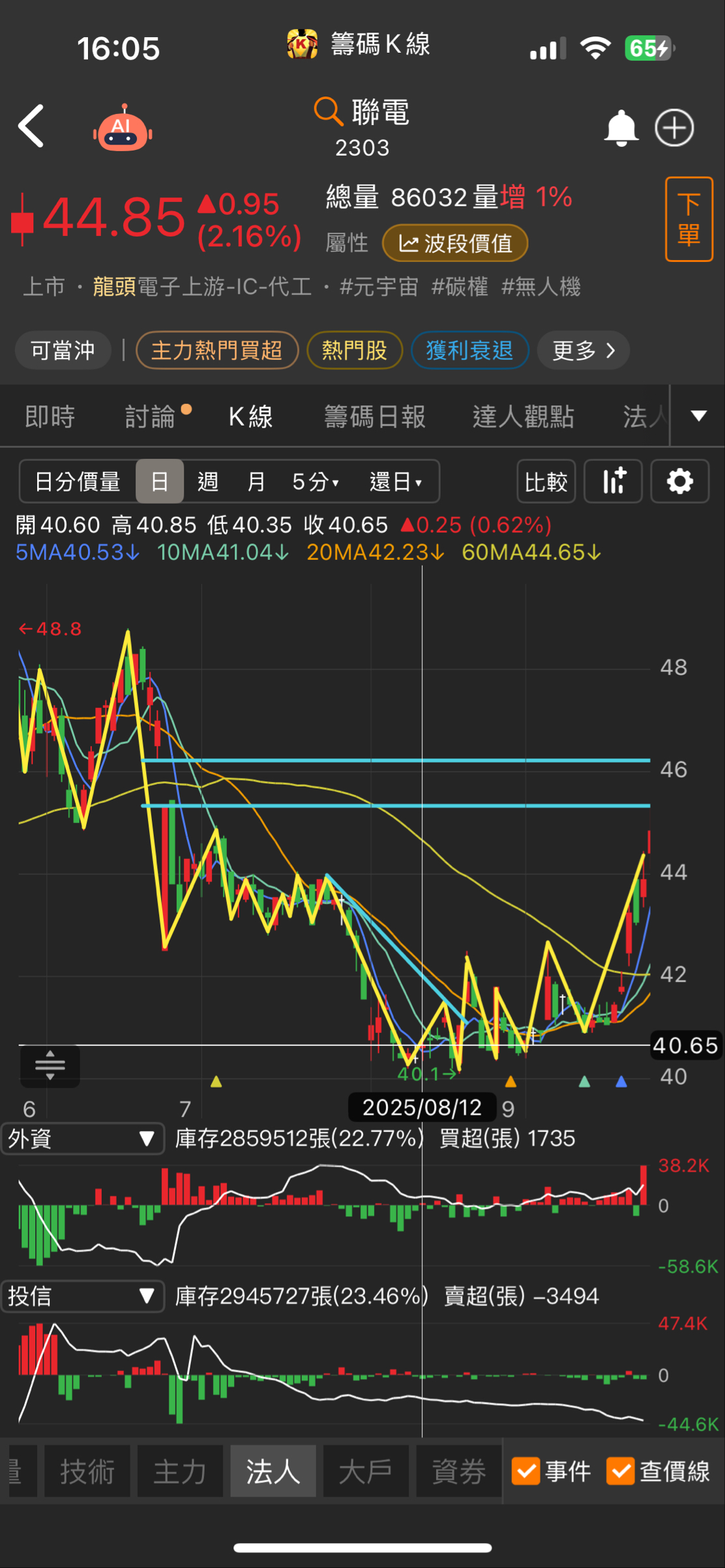The image size is (725, 1568).
Task: Select the 熱門股 tag
Action: (x=355, y=351)
